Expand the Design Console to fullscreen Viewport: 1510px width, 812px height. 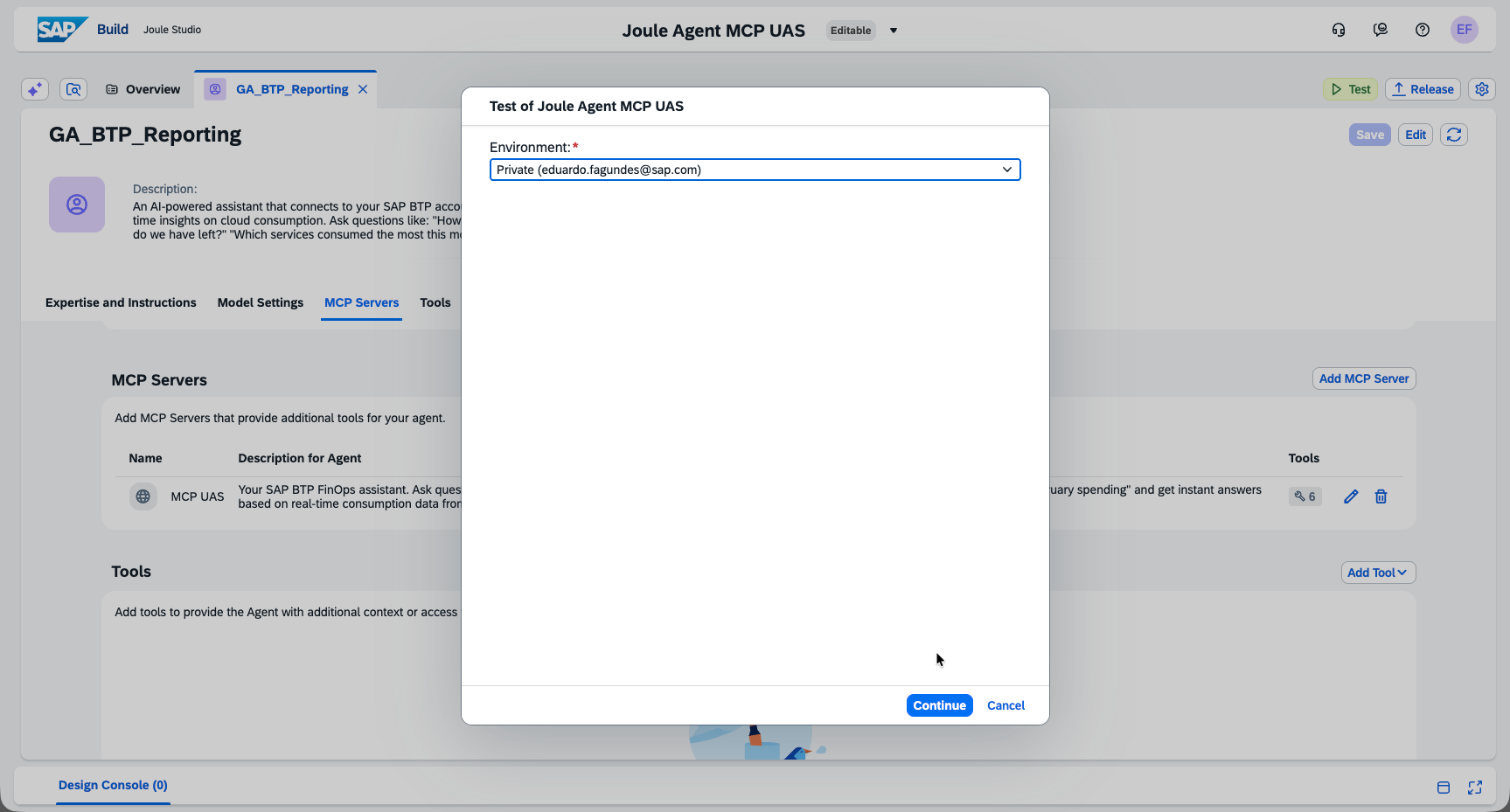[1475, 788]
